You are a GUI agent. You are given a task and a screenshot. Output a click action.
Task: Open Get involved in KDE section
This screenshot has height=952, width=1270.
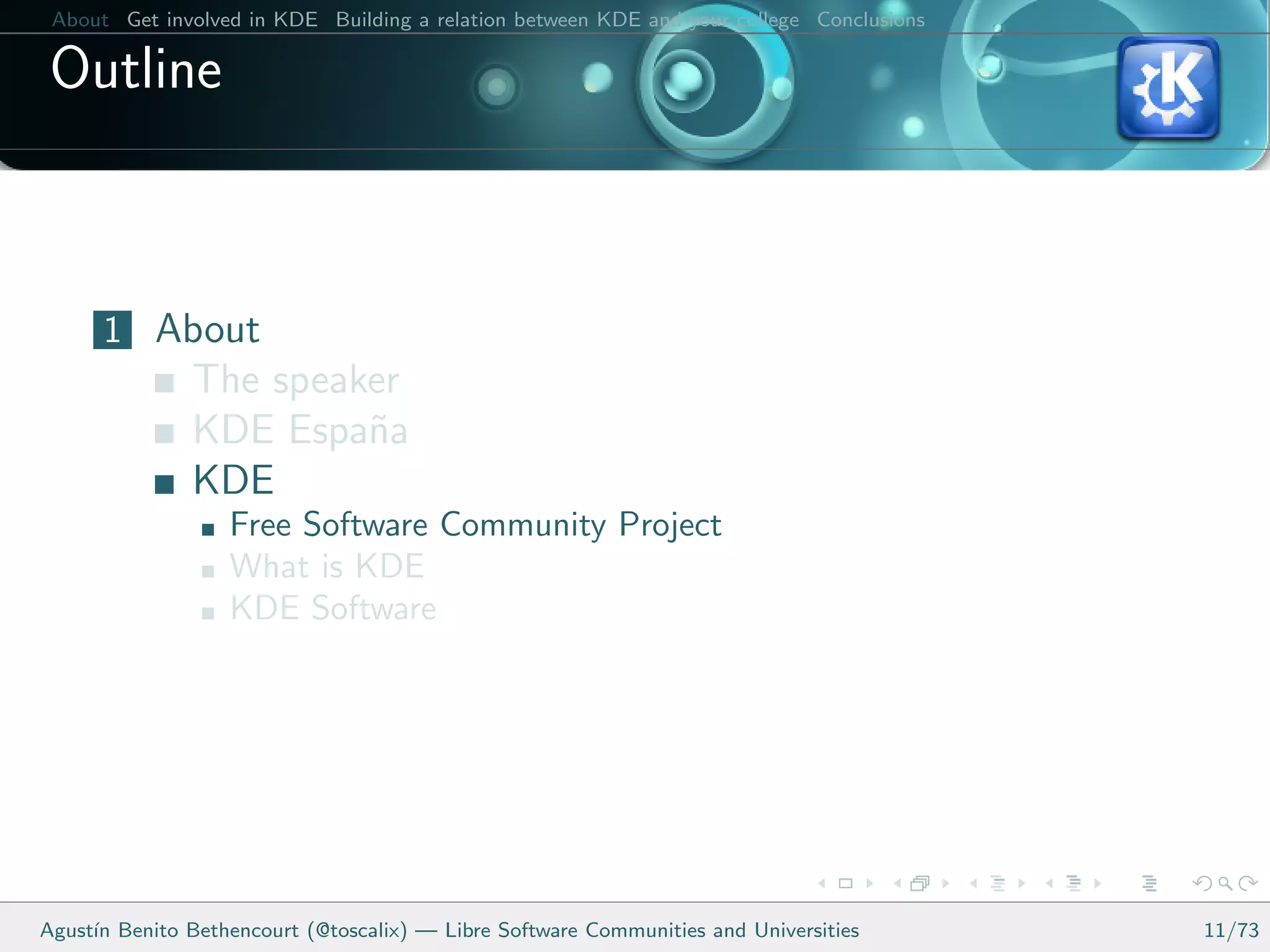[222, 20]
